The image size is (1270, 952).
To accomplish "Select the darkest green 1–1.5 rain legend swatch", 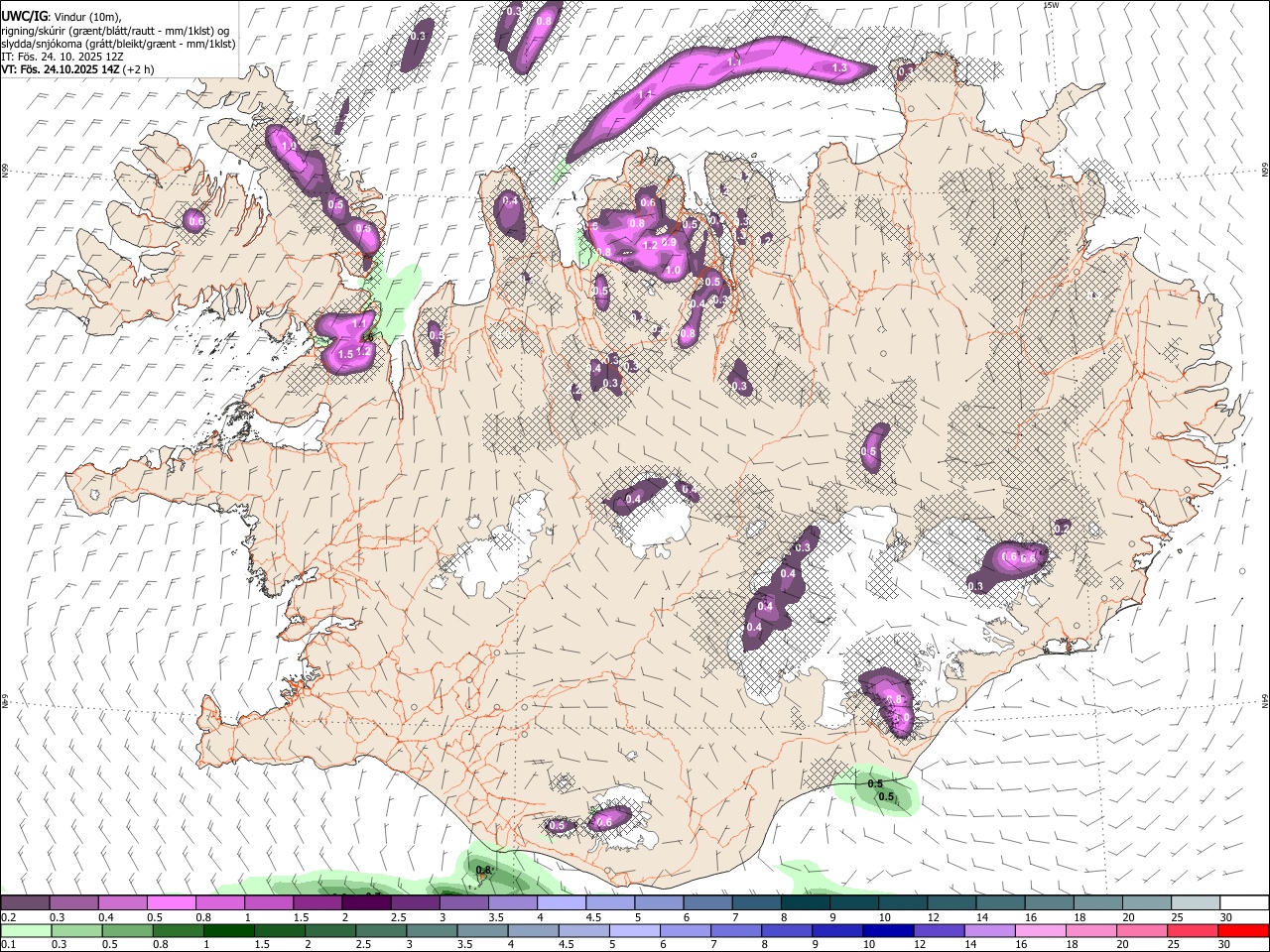I will click(x=228, y=930).
